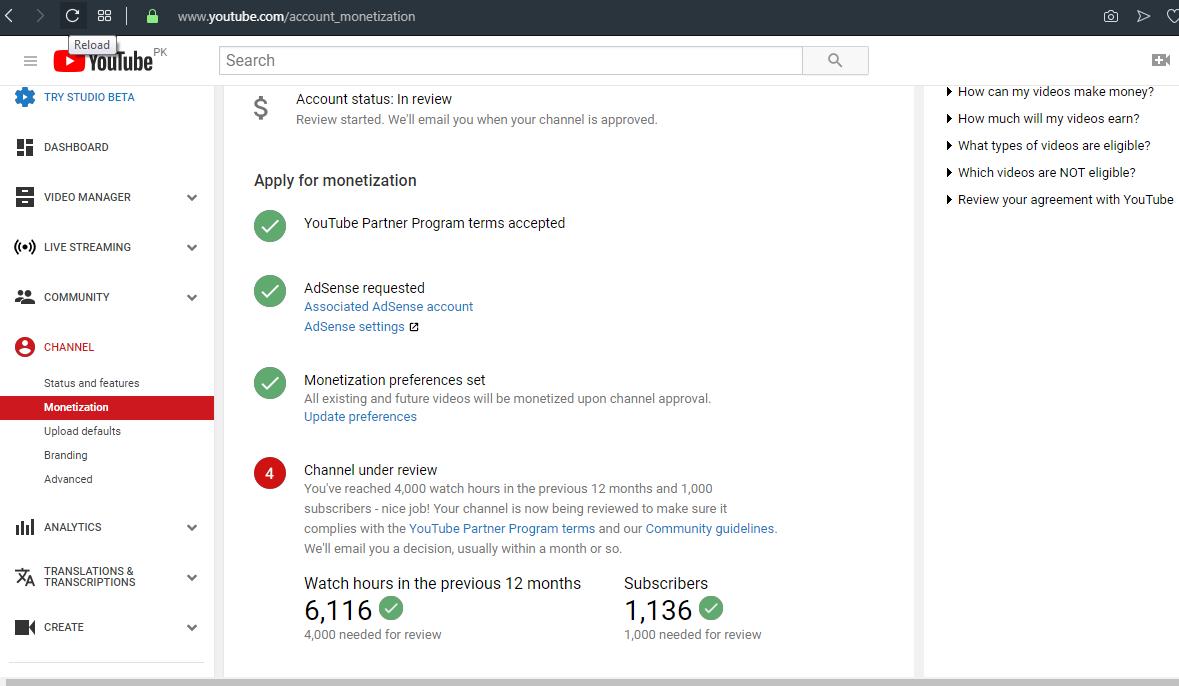Open the Channel section label
The width and height of the screenshot is (1179, 686).
(69, 348)
